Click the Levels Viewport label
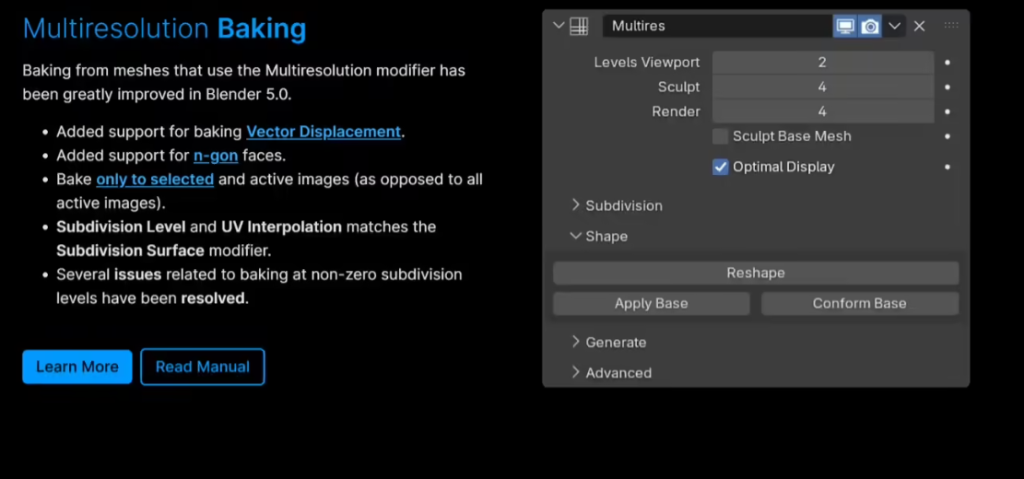The image size is (1024, 479). [647, 63]
